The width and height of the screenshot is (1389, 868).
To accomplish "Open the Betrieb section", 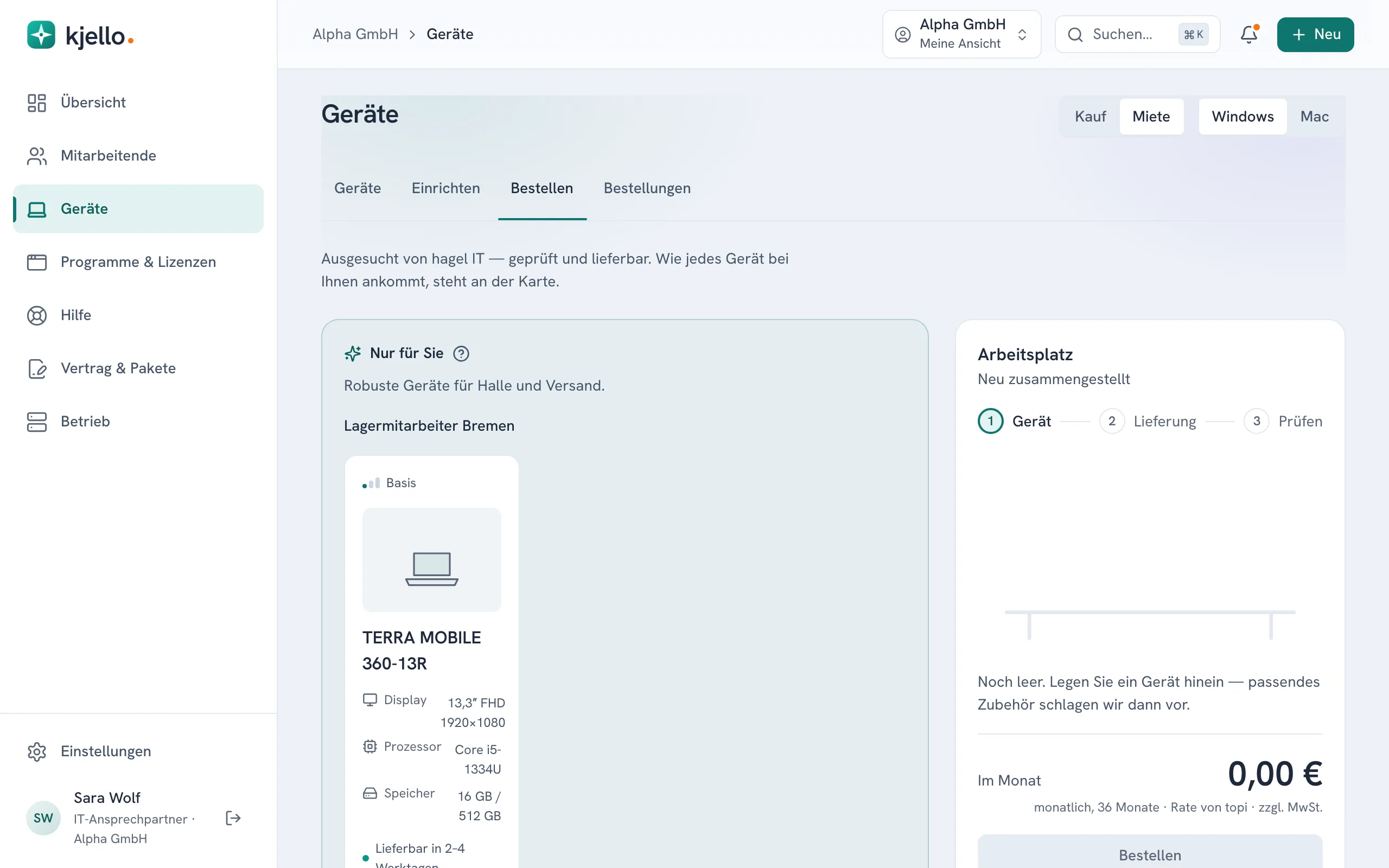I will [138, 422].
